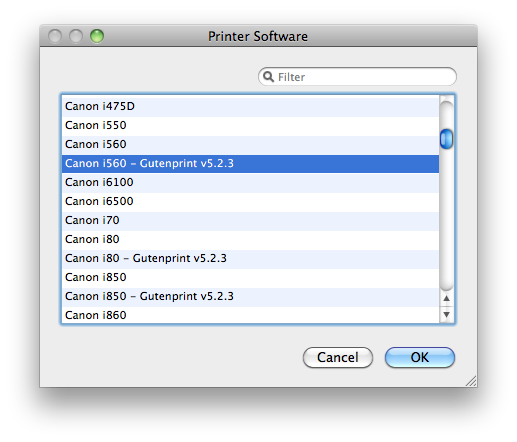Choose Canon i6500 printer software
The image size is (517, 442).
tap(250, 201)
